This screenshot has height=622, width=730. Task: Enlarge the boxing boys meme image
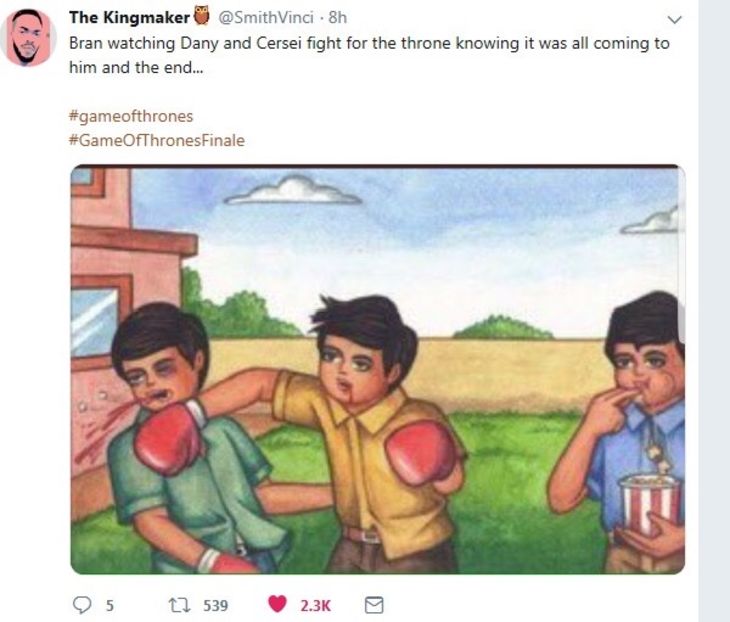(378, 369)
